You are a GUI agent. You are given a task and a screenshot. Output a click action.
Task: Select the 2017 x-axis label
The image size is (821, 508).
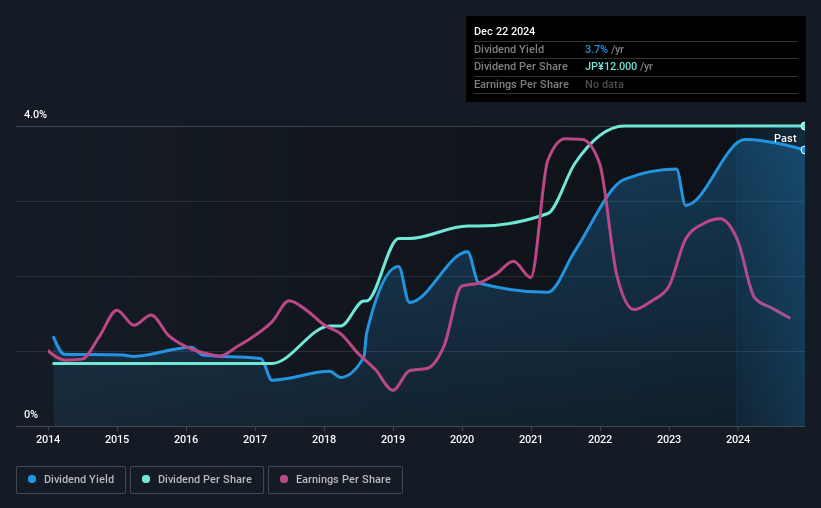pos(255,439)
